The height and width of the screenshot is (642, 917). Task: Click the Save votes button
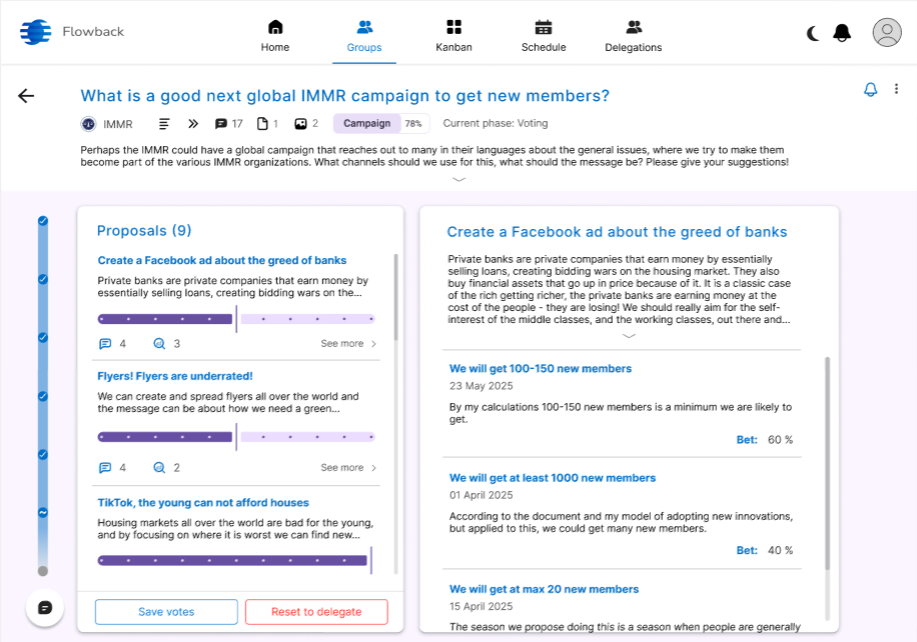166,612
